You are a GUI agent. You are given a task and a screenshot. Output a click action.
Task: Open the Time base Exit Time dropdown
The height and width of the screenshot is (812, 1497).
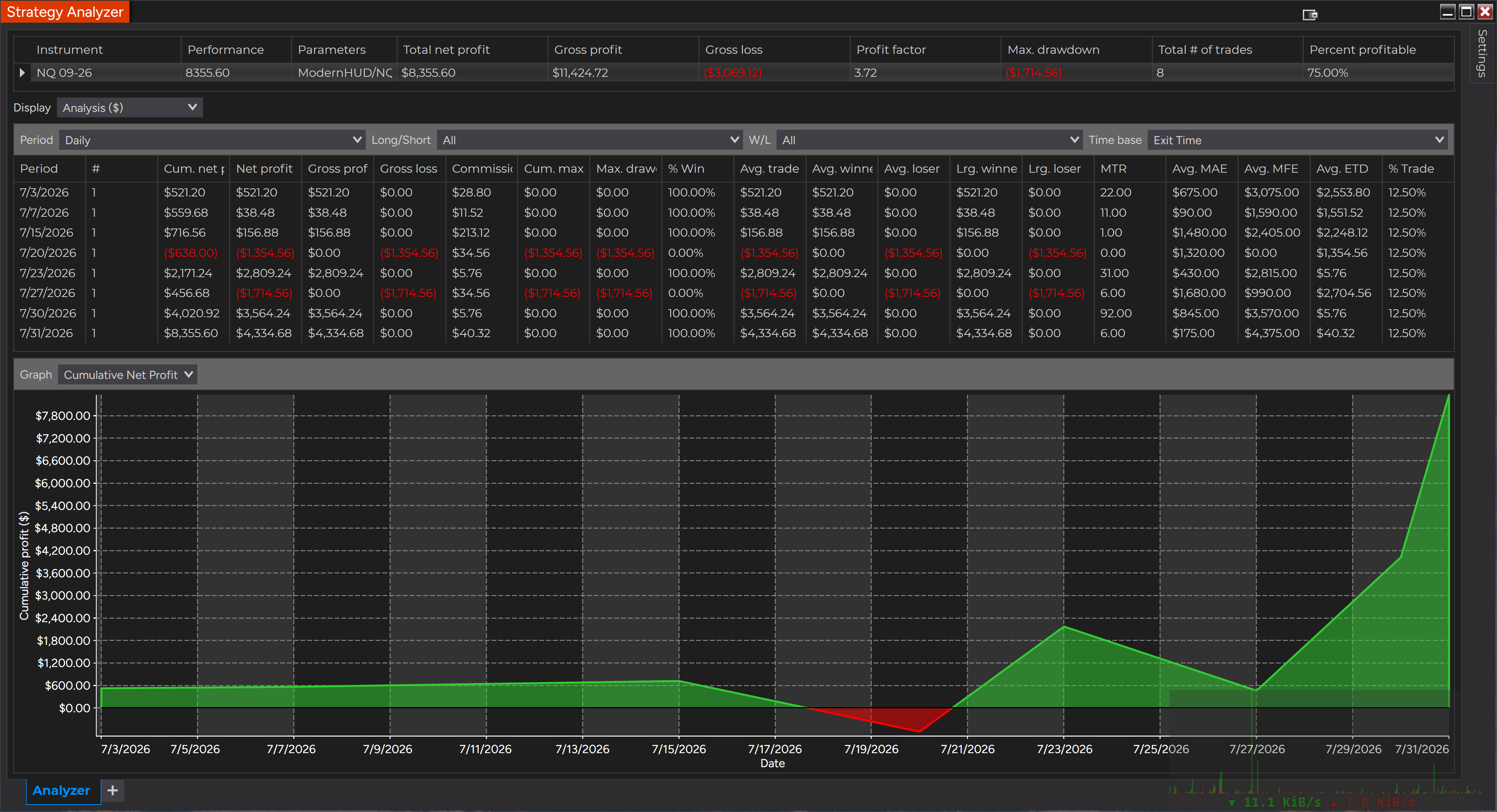coord(1297,140)
